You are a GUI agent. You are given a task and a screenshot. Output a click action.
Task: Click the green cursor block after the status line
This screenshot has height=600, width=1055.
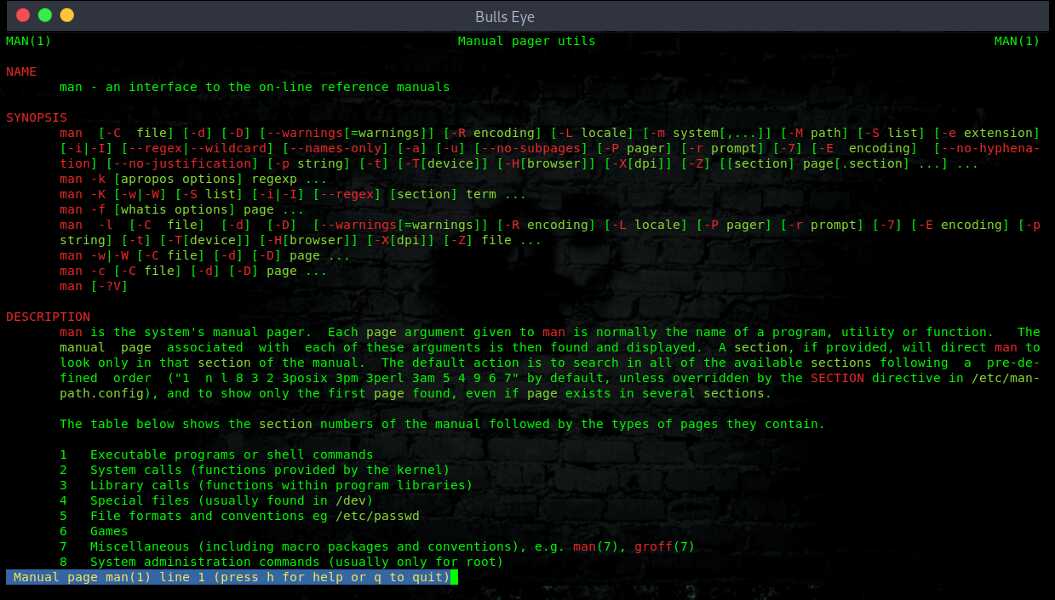(454, 577)
